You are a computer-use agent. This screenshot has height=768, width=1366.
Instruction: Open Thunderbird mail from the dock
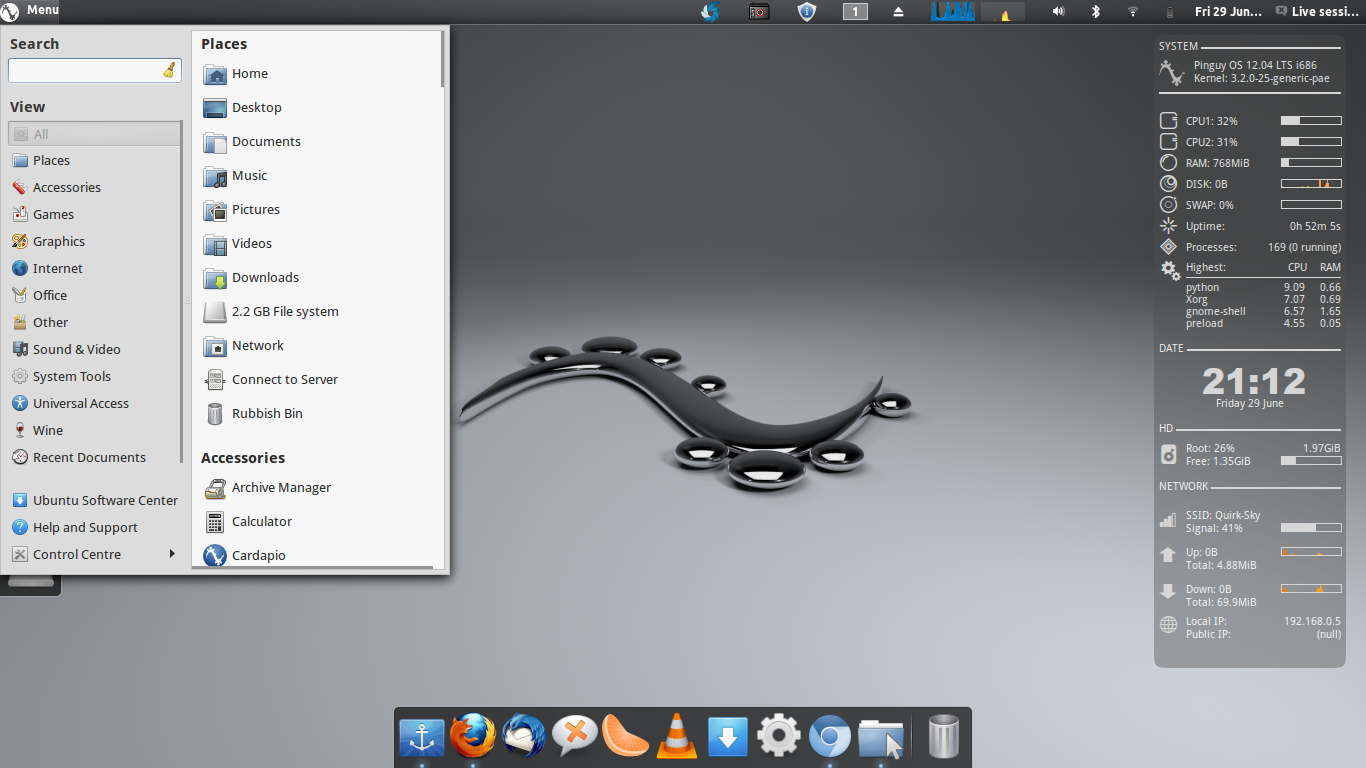[x=524, y=737]
